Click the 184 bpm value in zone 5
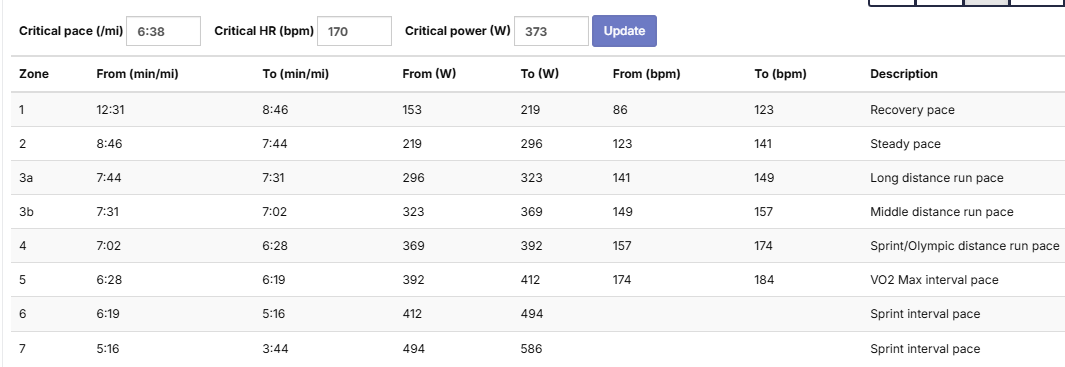 (x=763, y=279)
